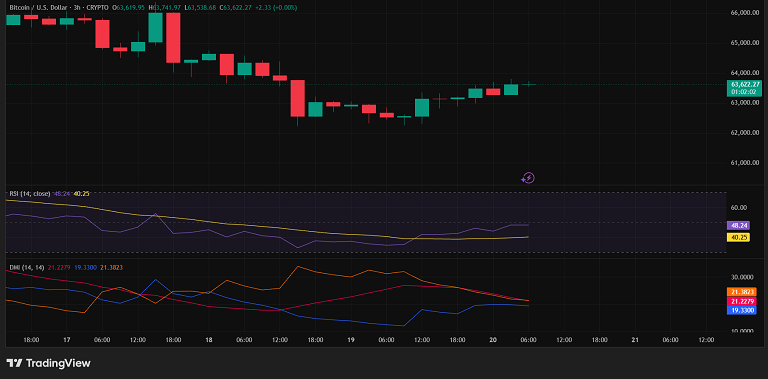Click the purple RSI value tag 48.24
Image resolution: width=768 pixels, height=379 pixels.
pyautogui.click(x=742, y=226)
